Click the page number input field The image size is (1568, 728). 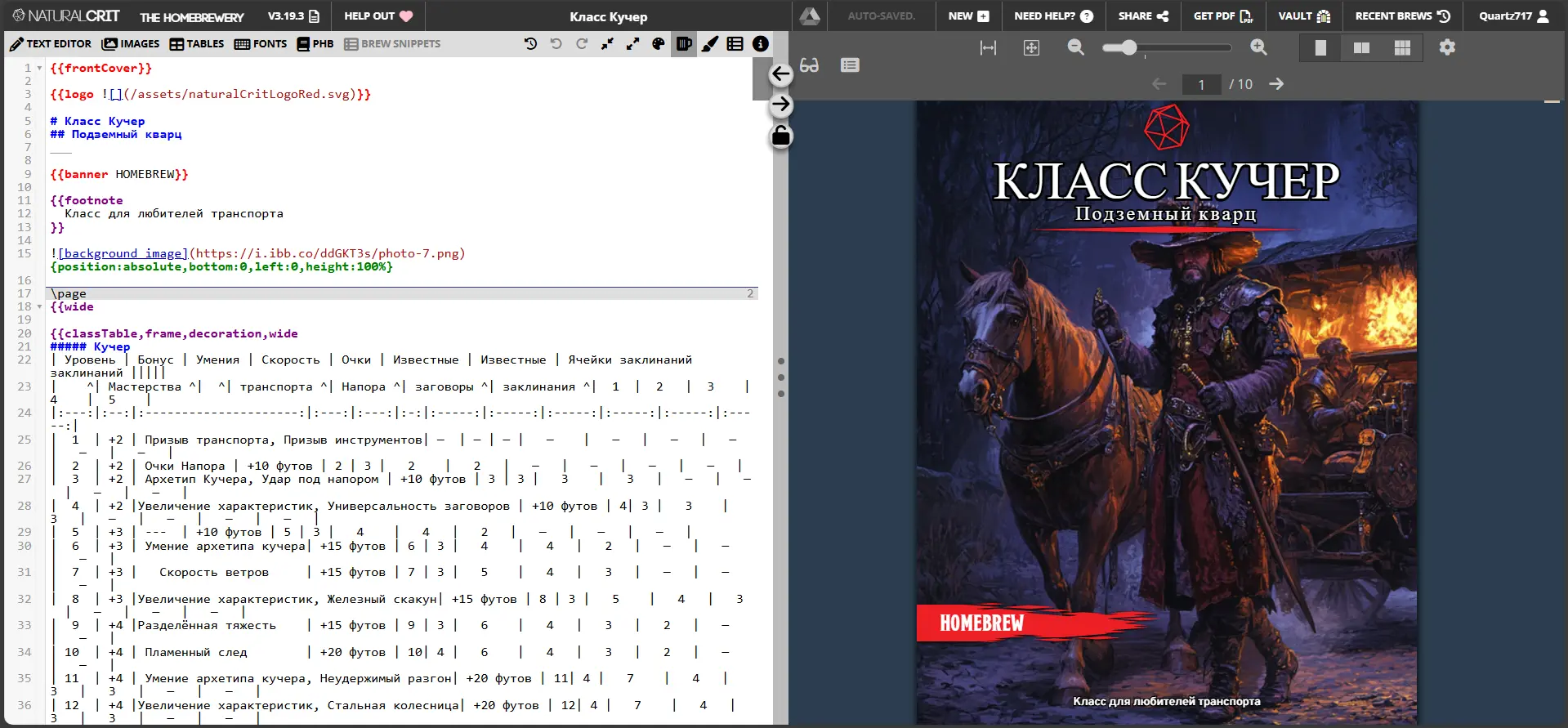[x=1201, y=84]
